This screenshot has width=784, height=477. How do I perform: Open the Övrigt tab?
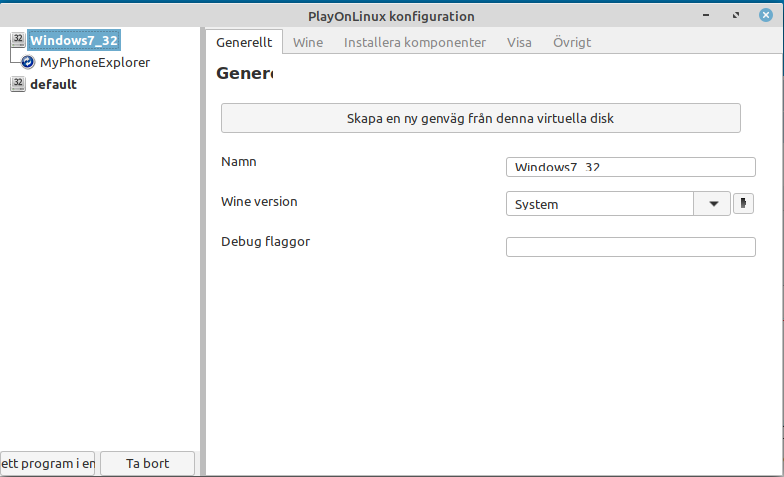pos(572,42)
